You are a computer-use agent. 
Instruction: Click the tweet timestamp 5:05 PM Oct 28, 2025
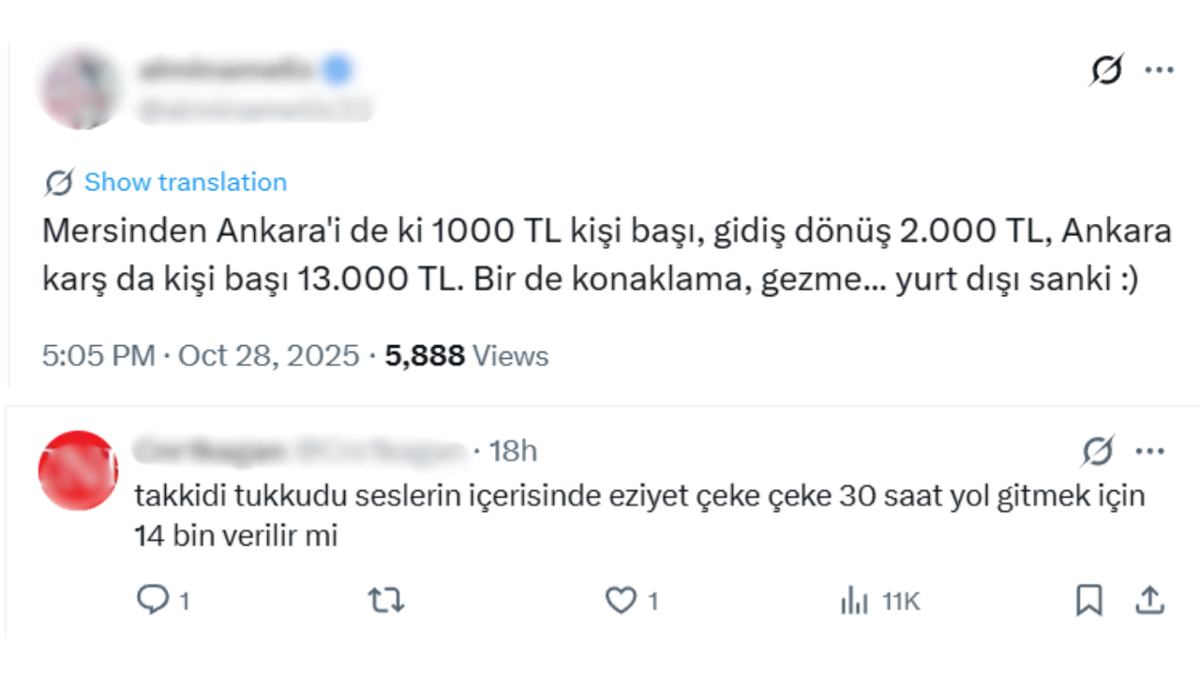coord(199,355)
